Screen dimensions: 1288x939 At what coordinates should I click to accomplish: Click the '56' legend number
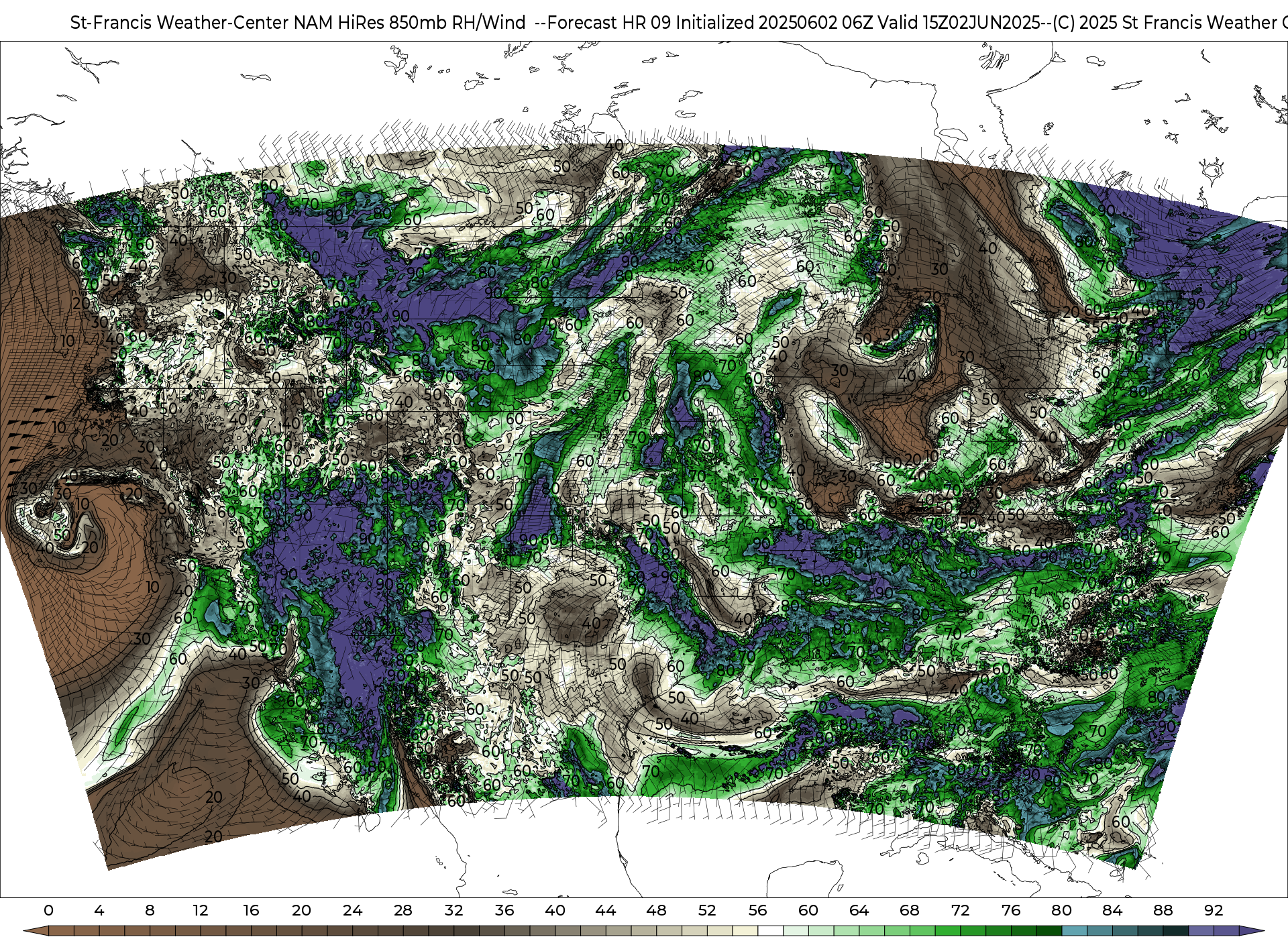click(757, 911)
